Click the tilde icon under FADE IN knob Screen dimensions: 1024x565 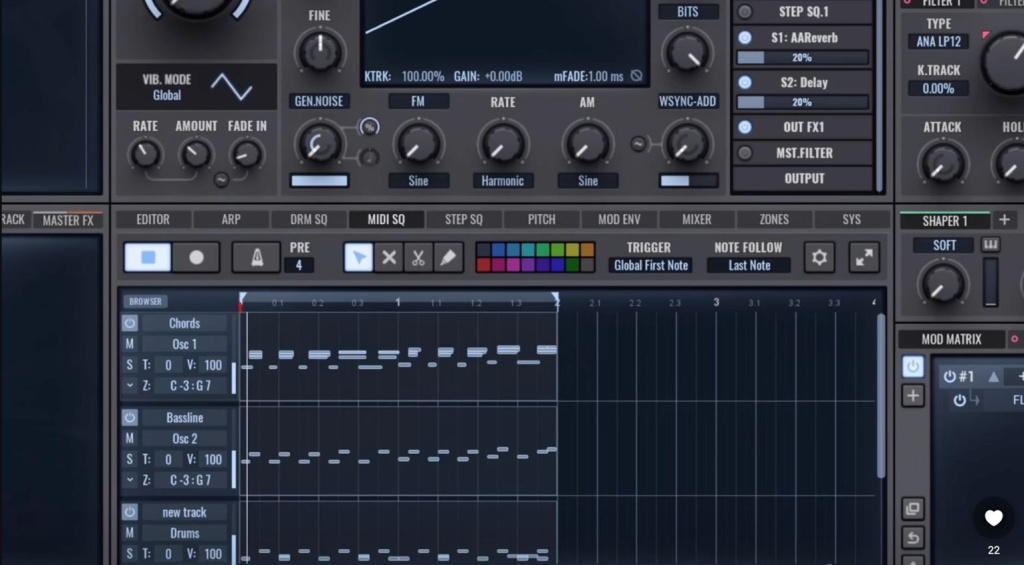tap(221, 179)
